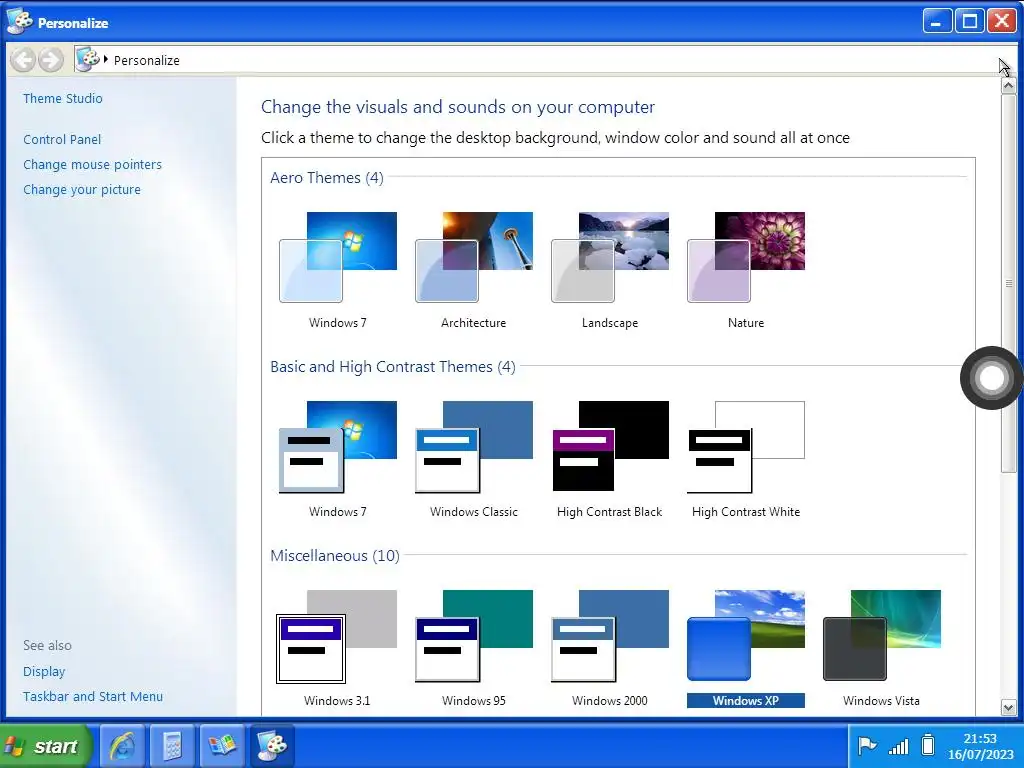Click the Basic and High Contrast Themes header

(x=392, y=367)
